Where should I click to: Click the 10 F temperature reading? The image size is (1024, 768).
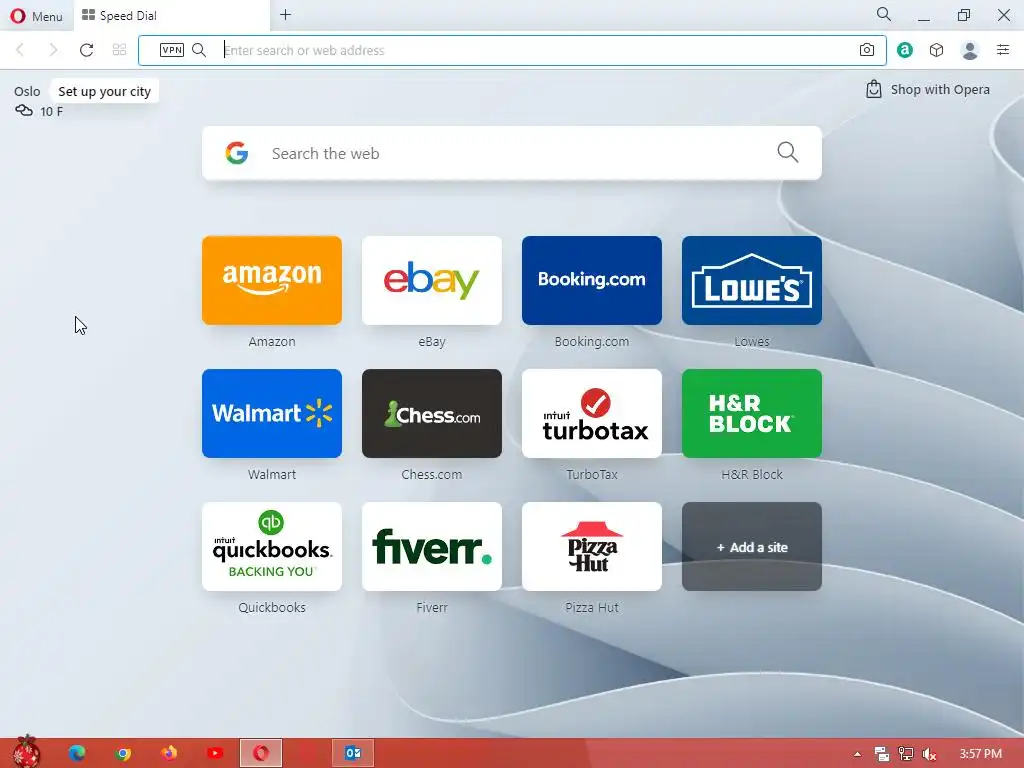[x=52, y=112]
